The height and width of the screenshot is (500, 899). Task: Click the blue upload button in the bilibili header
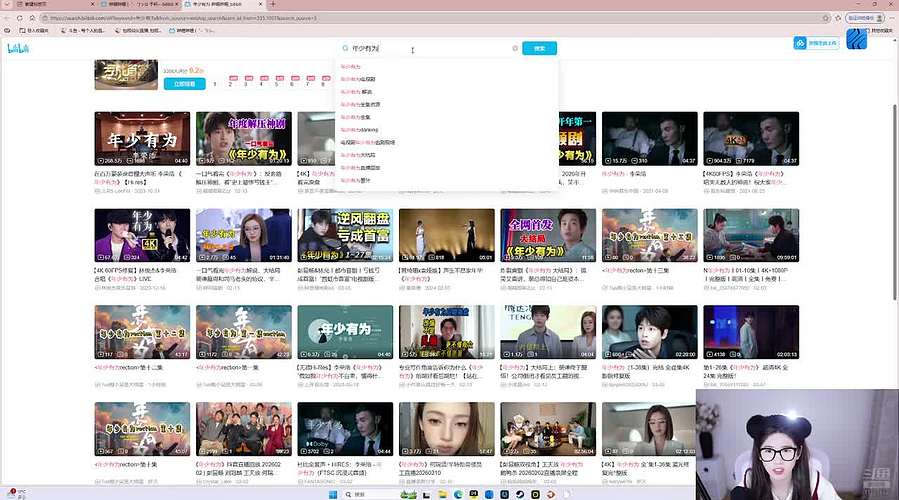tap(816, 43)
